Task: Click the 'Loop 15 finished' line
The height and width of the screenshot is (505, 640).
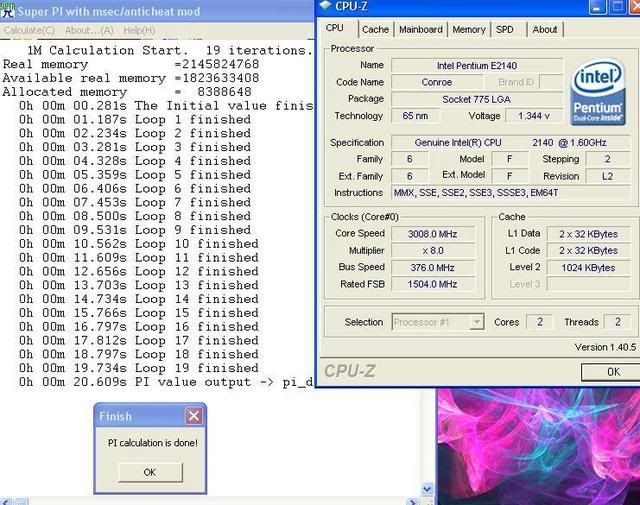Action: (x=139, y=313)
